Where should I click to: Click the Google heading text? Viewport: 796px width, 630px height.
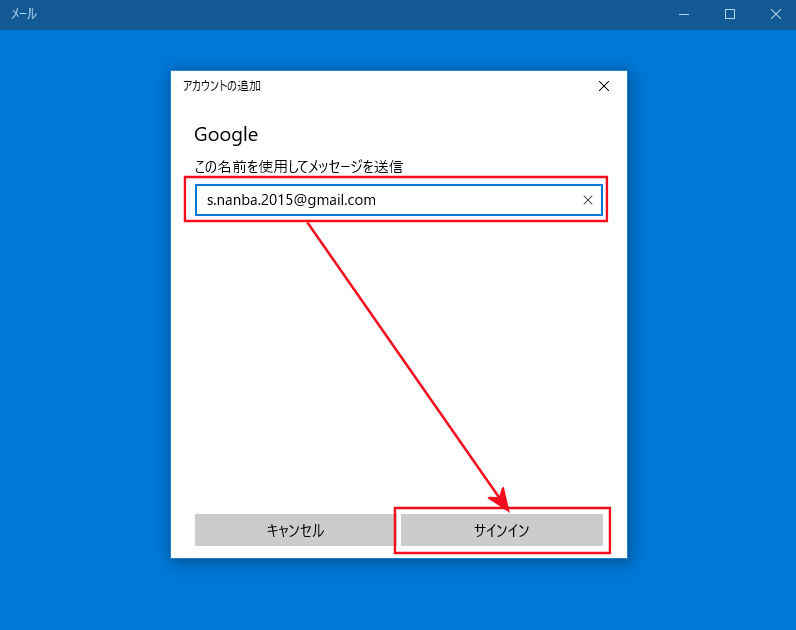click(226, 135)
